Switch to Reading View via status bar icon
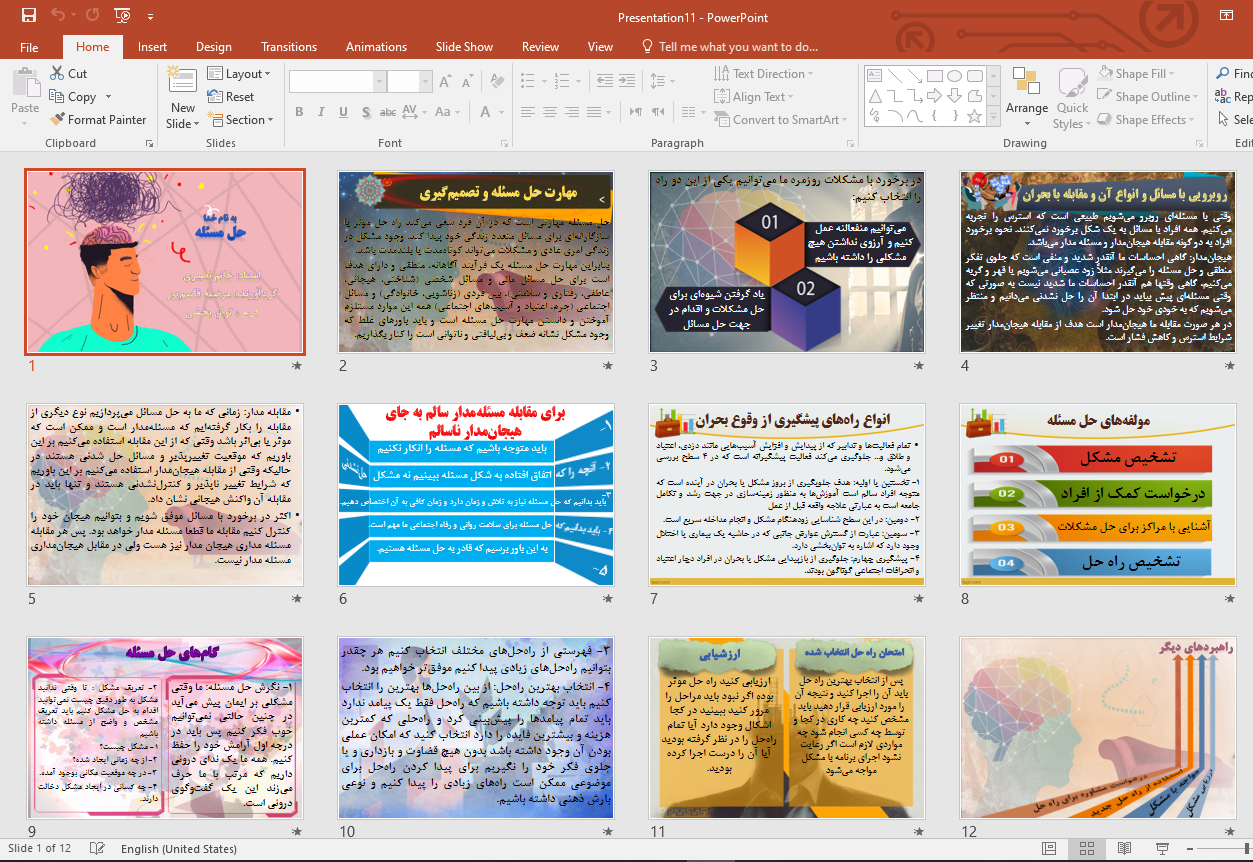 coord(1125,848)
